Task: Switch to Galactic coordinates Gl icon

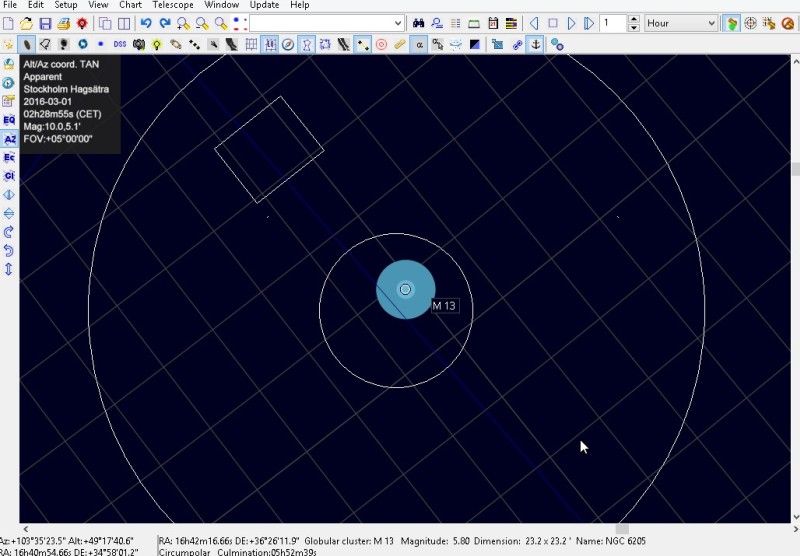Action: click(9, 176)
